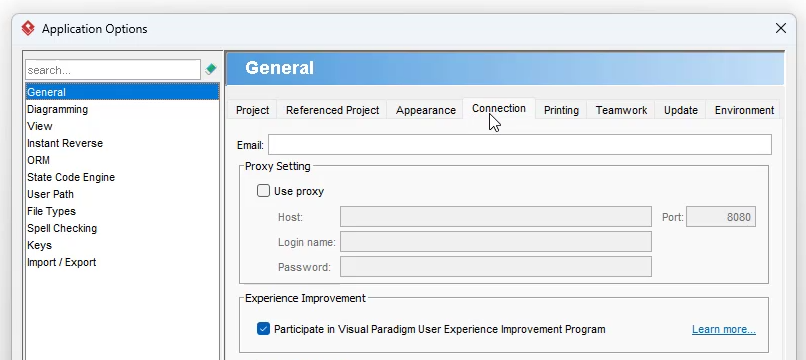806x360 pixels.
Task: Click the proxy Login name field
Action: 496,242
